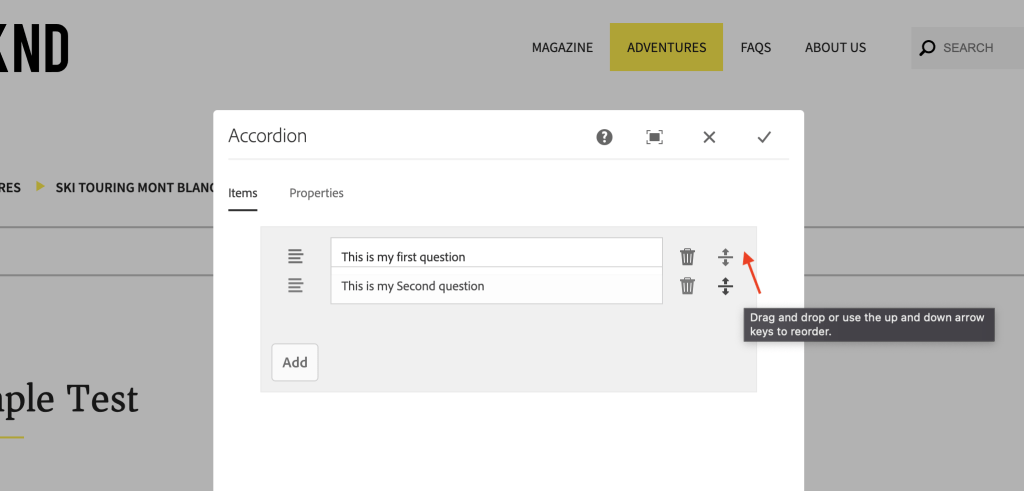
Task: Select the Items tab
Action: click(x=242, y=193)
